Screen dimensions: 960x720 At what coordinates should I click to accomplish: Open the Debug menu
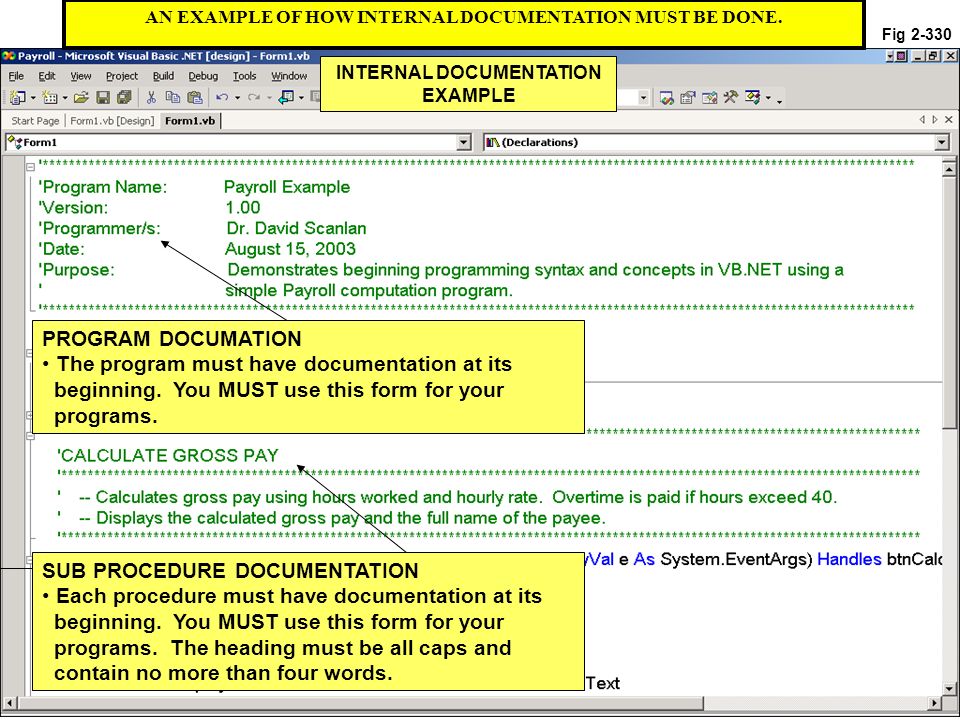pyautogui.click(x=203, y=76)
